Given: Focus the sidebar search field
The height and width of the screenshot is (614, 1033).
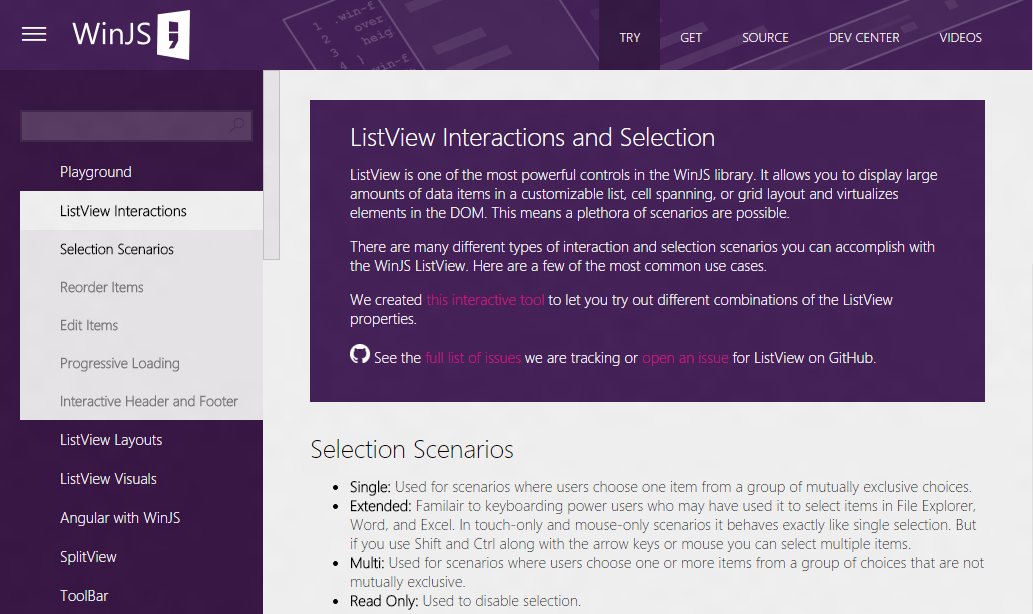Looking at the screenshot, I should 136,125.
